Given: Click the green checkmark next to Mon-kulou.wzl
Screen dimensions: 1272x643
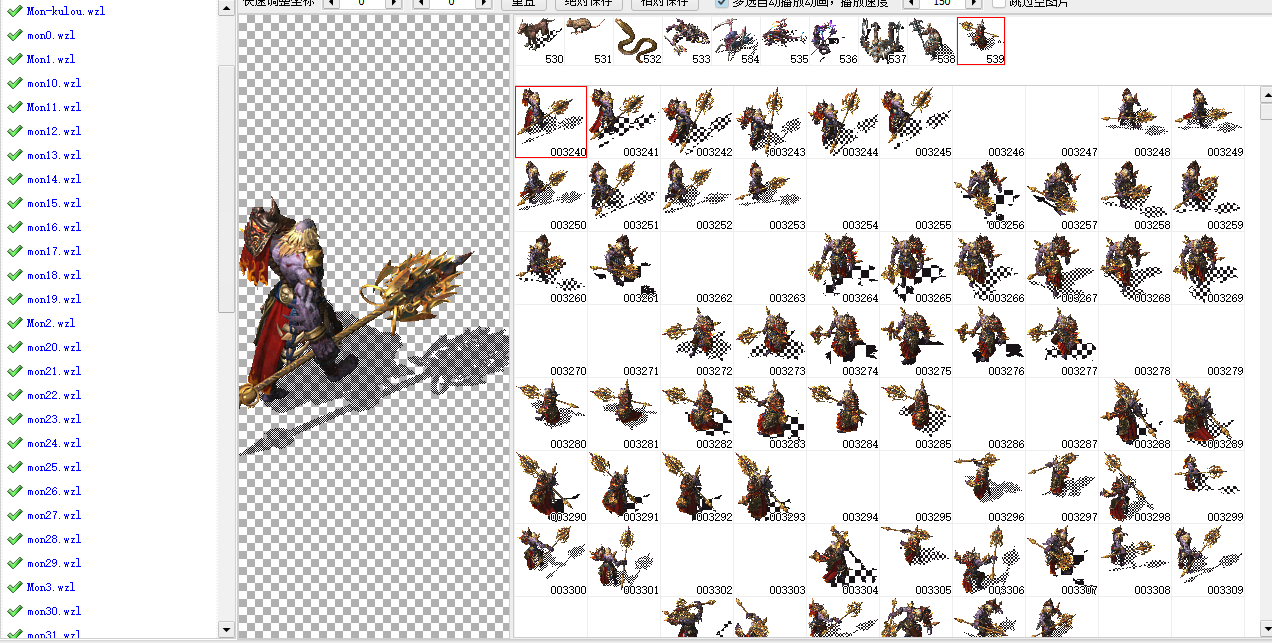Looking at the screenshot, I should (14, 11).
